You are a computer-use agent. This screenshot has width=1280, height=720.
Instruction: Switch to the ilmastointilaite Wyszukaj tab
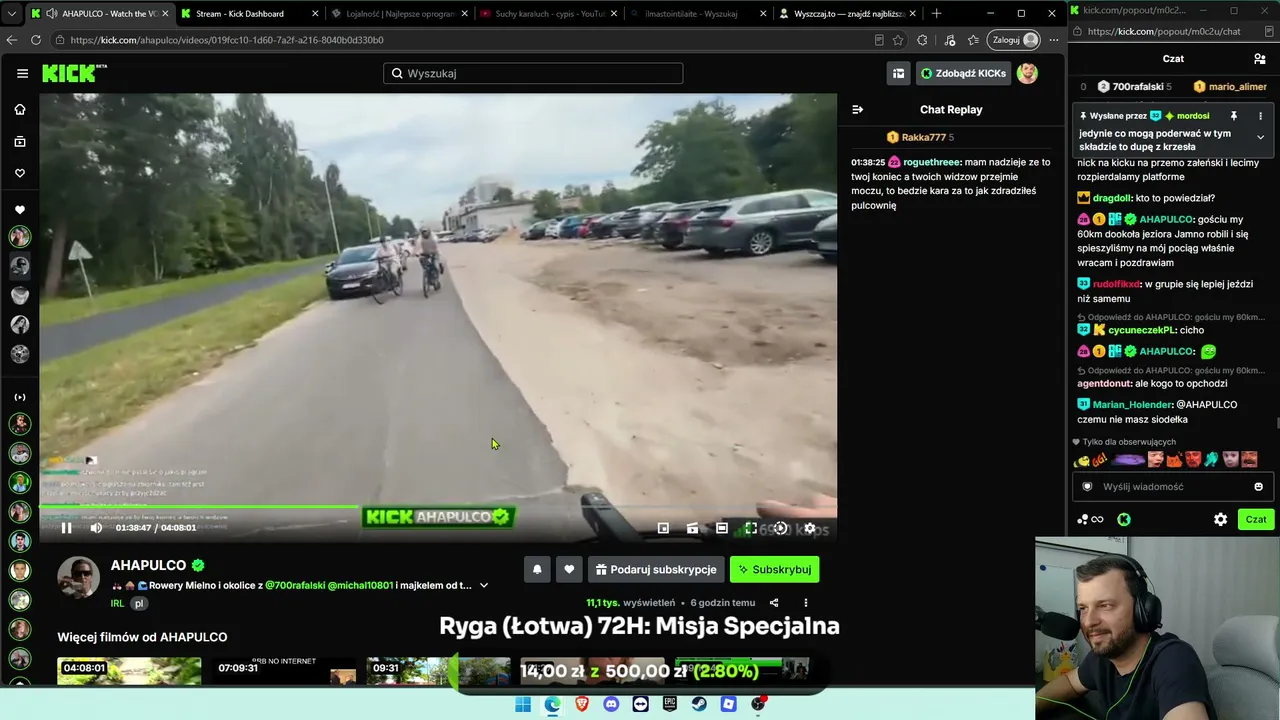[x=698, y=14]
